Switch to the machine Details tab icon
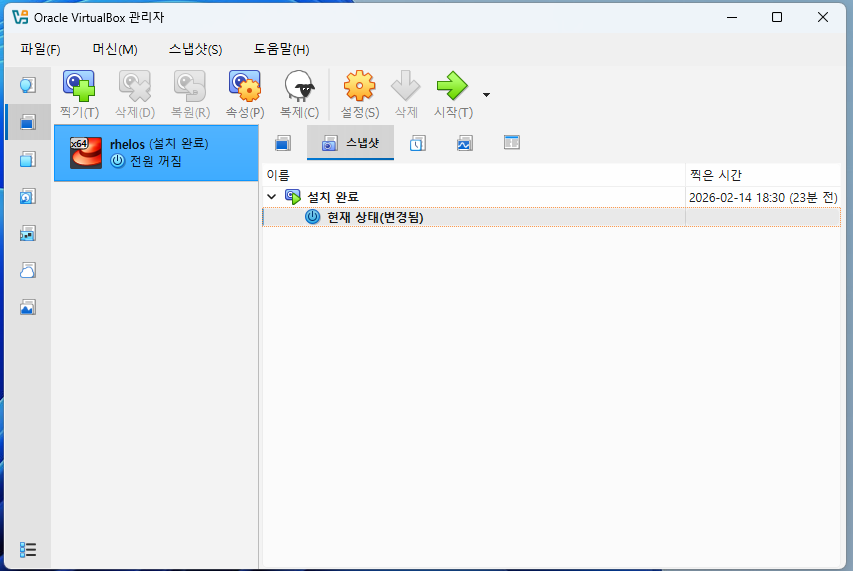Image resolution: width=853 pixels, height=571 pixels. (x=283, y=143)
